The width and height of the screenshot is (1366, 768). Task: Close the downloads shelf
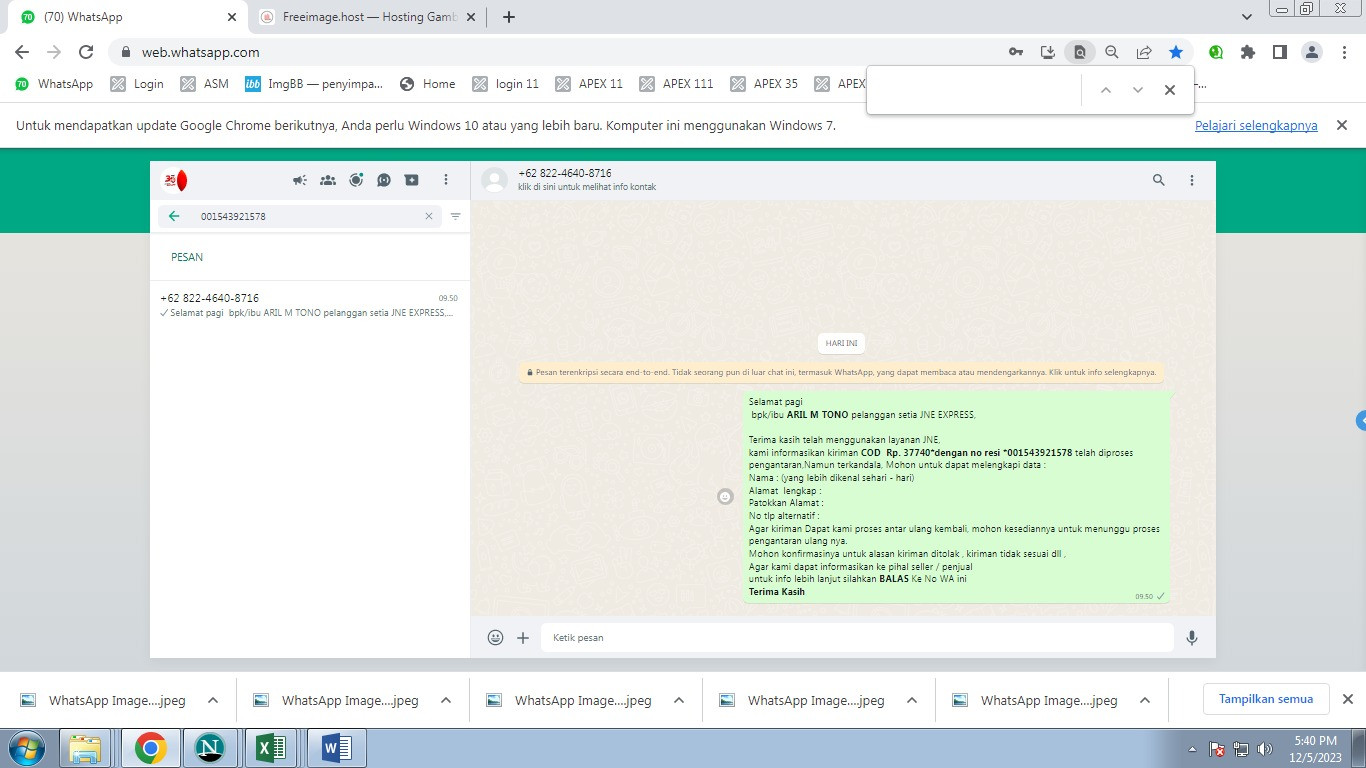1347,699
